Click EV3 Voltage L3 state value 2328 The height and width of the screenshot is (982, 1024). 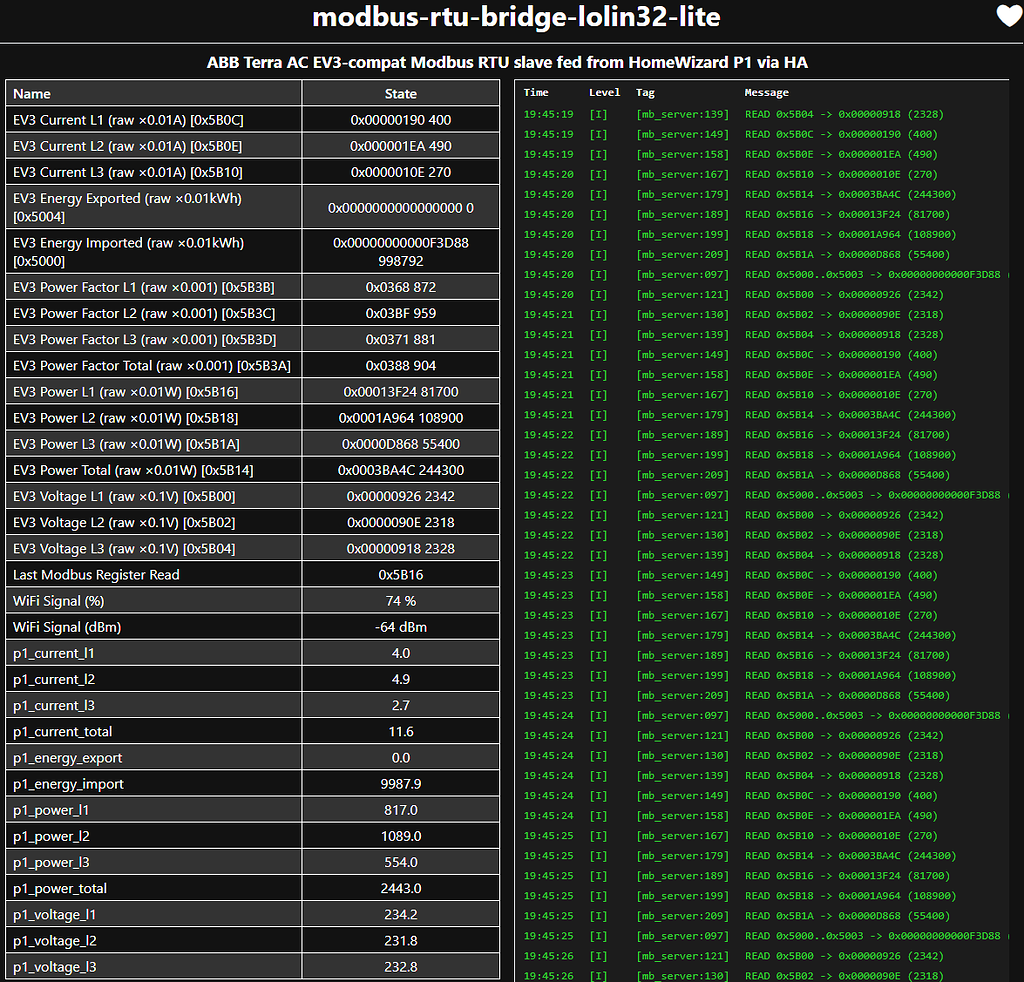point(401,548)
